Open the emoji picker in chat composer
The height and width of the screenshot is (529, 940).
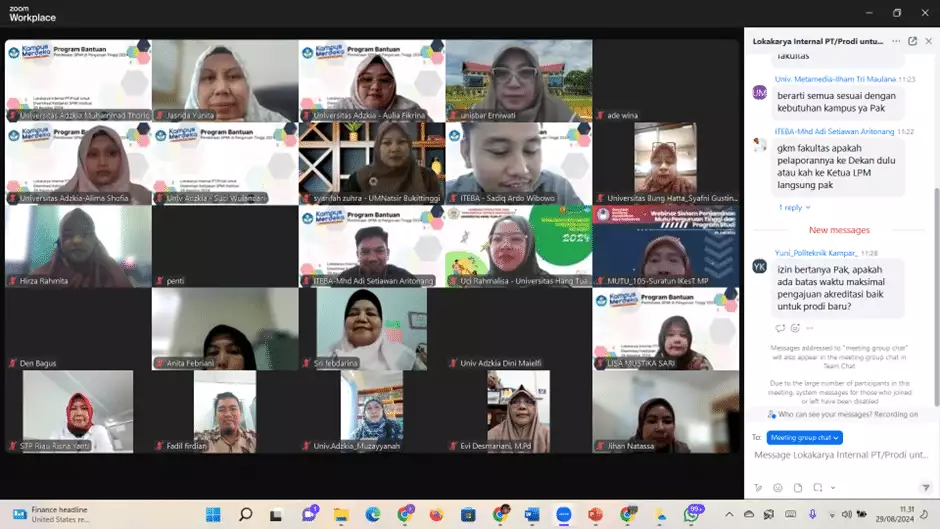[778, 488]
